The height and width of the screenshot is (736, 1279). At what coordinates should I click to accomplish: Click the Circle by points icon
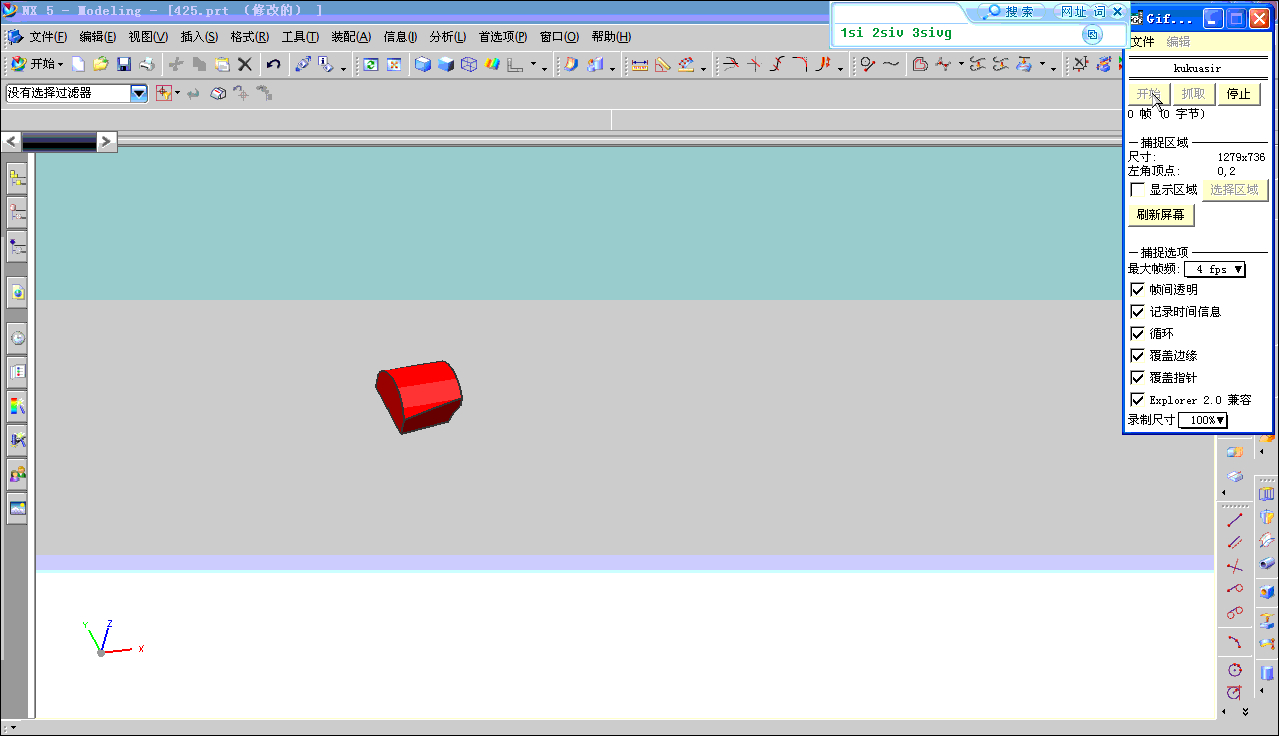pyautogui.click(x=1235, y=669)
